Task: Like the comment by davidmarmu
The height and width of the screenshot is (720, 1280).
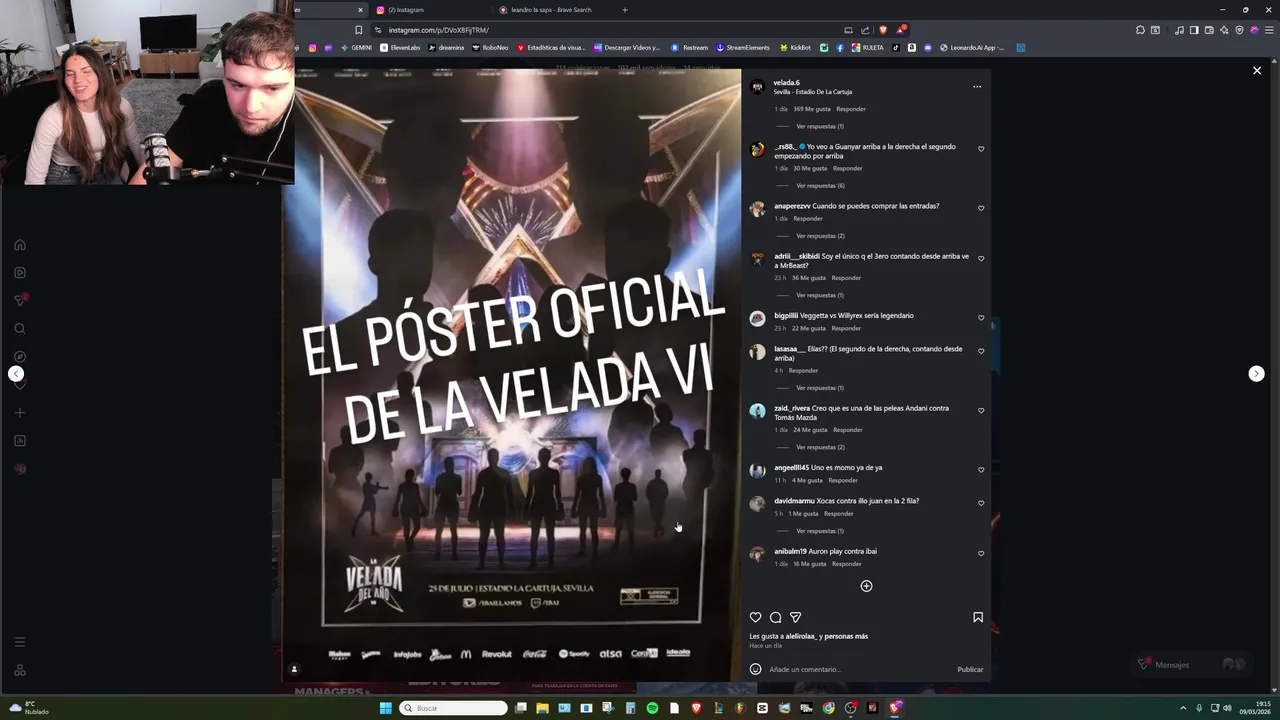Action: (981, 503)
